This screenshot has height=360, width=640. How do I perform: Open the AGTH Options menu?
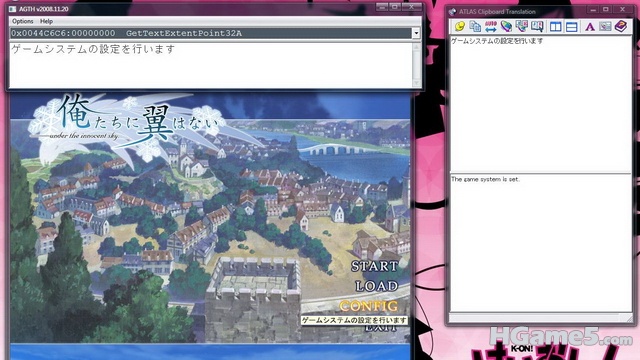click(22, 21)
